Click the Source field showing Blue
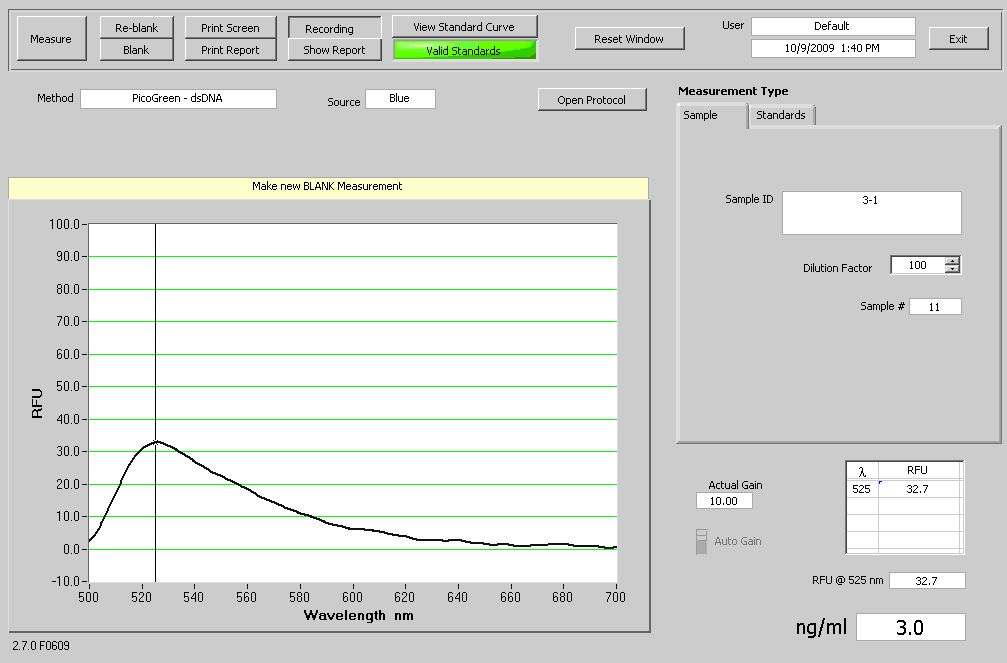 click(400, 98)
